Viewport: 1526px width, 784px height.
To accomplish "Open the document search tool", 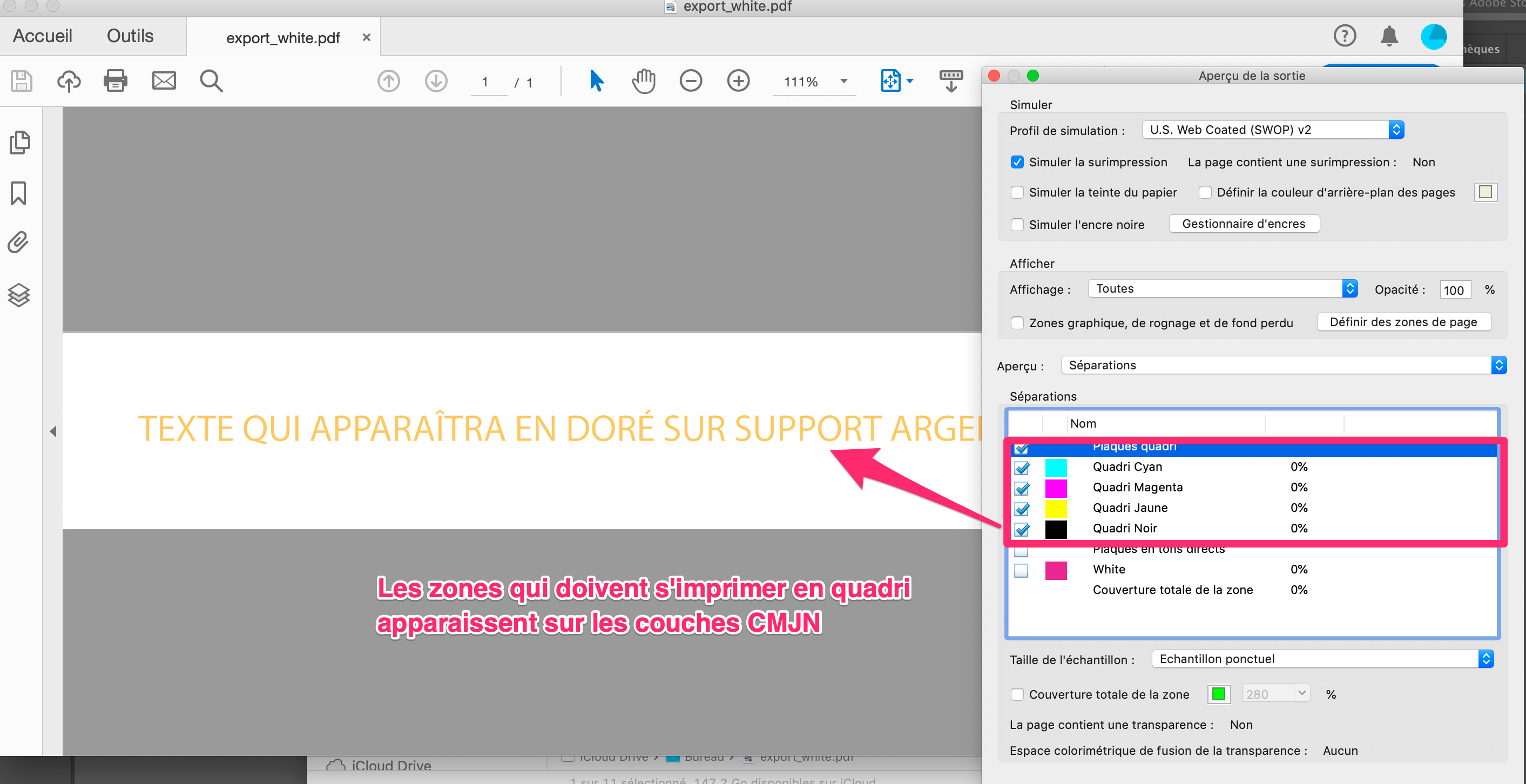I will (212, 81).
